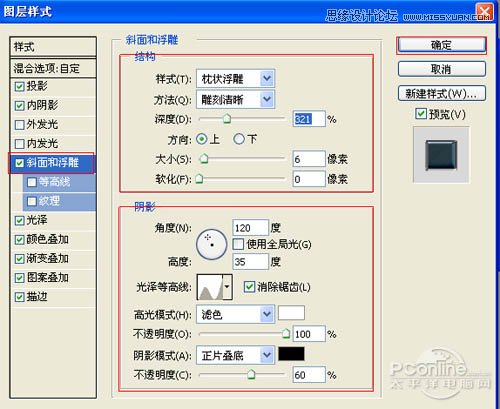Select the 纹理 sub-entry label
500x409 pixels.
49,201
